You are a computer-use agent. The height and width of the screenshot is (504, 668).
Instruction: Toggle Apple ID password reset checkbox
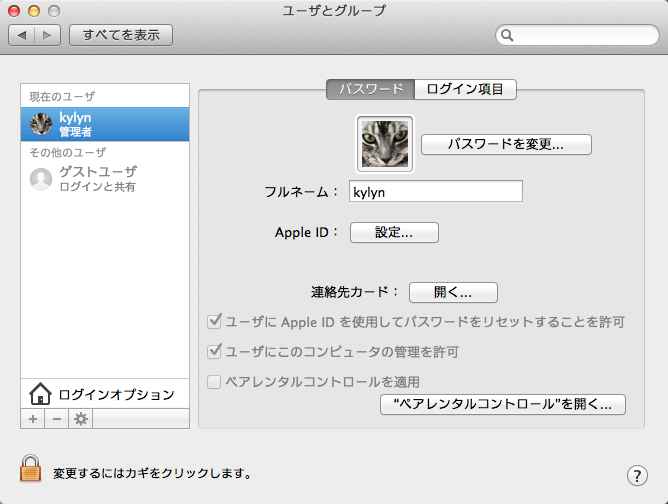click(x=213, y=322)
